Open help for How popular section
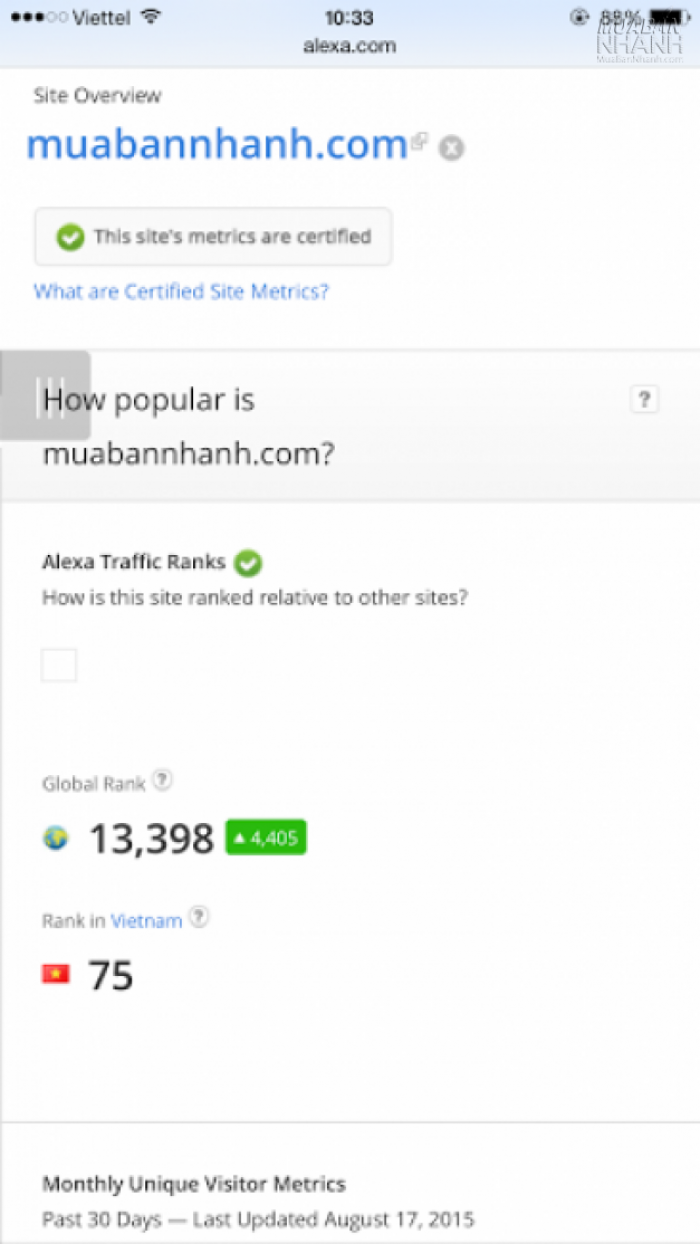This screenshot has width=700, height=1244. pyautogui.click(x=644, y=400)
